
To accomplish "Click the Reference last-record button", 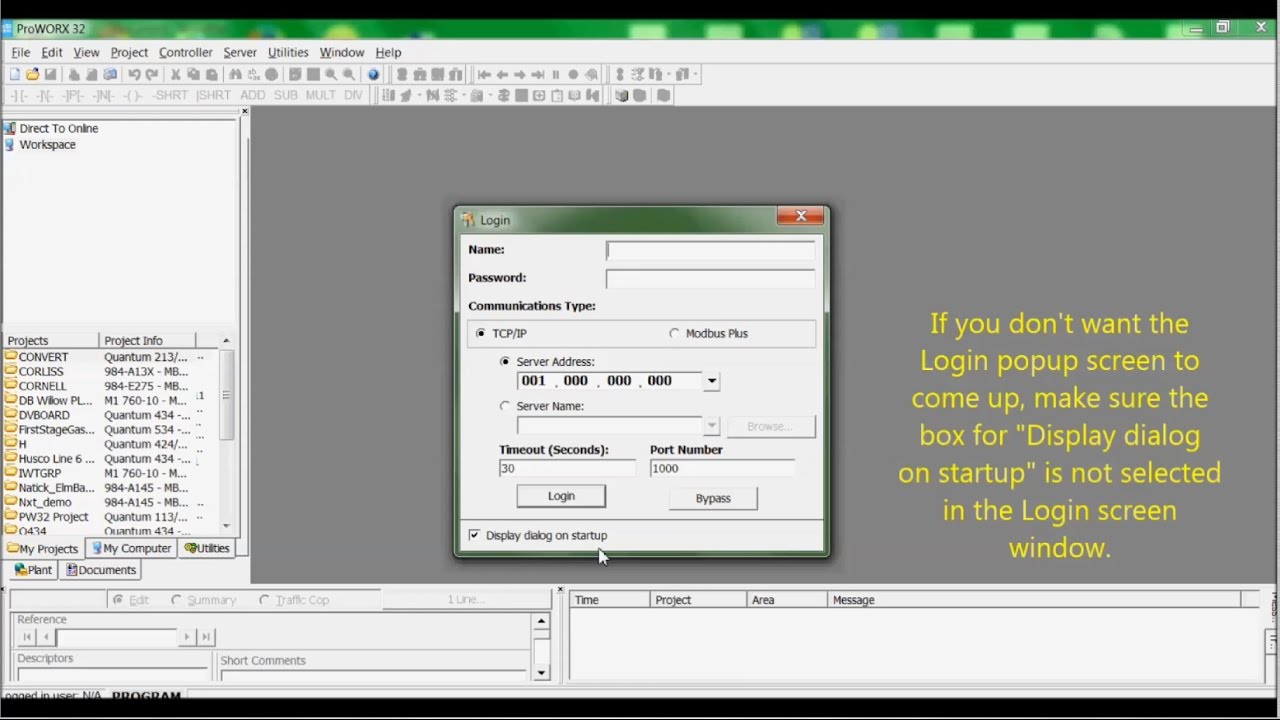I will coord(205,637).
